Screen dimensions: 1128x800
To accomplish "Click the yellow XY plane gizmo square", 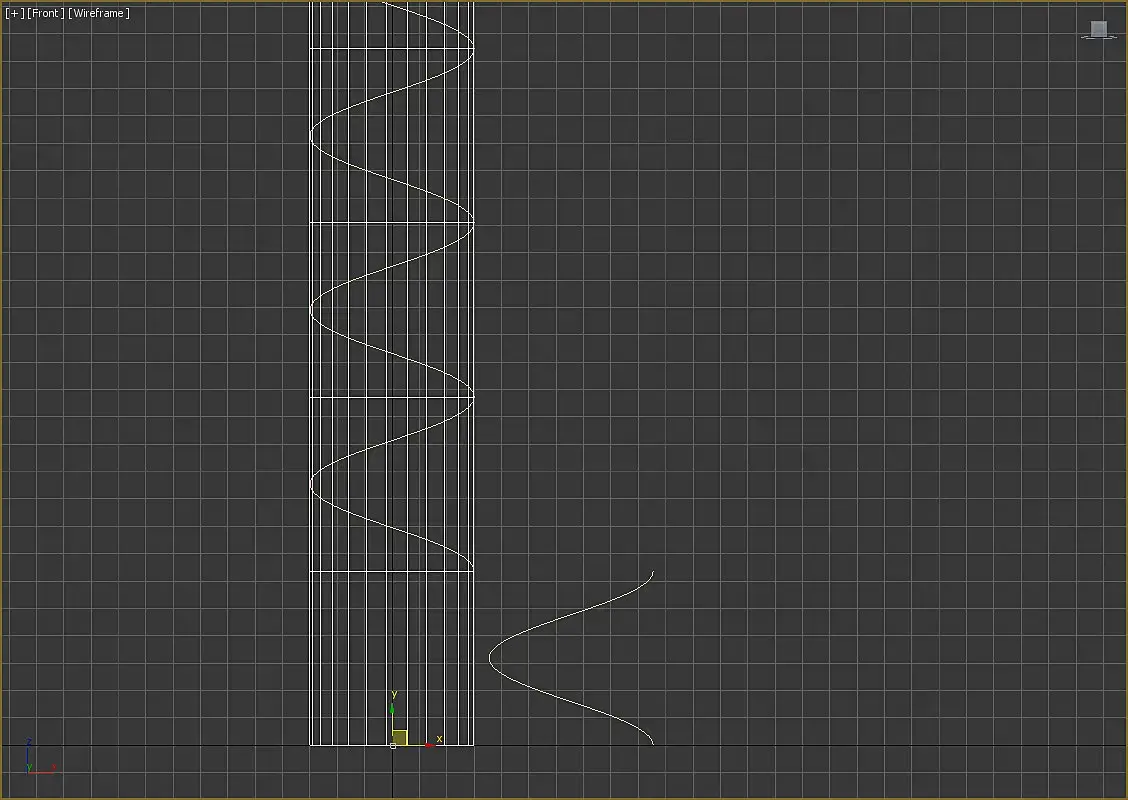I will (400, 737).
